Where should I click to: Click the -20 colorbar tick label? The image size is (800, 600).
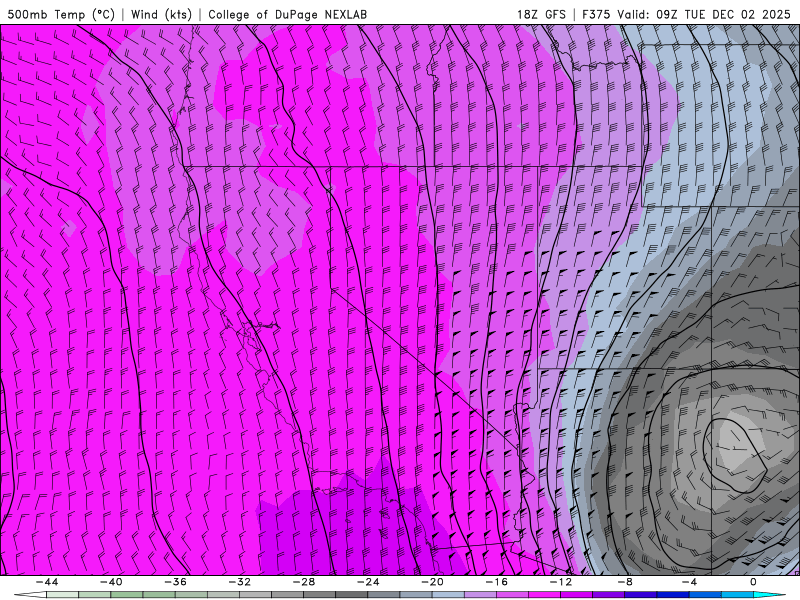(433, 582)
